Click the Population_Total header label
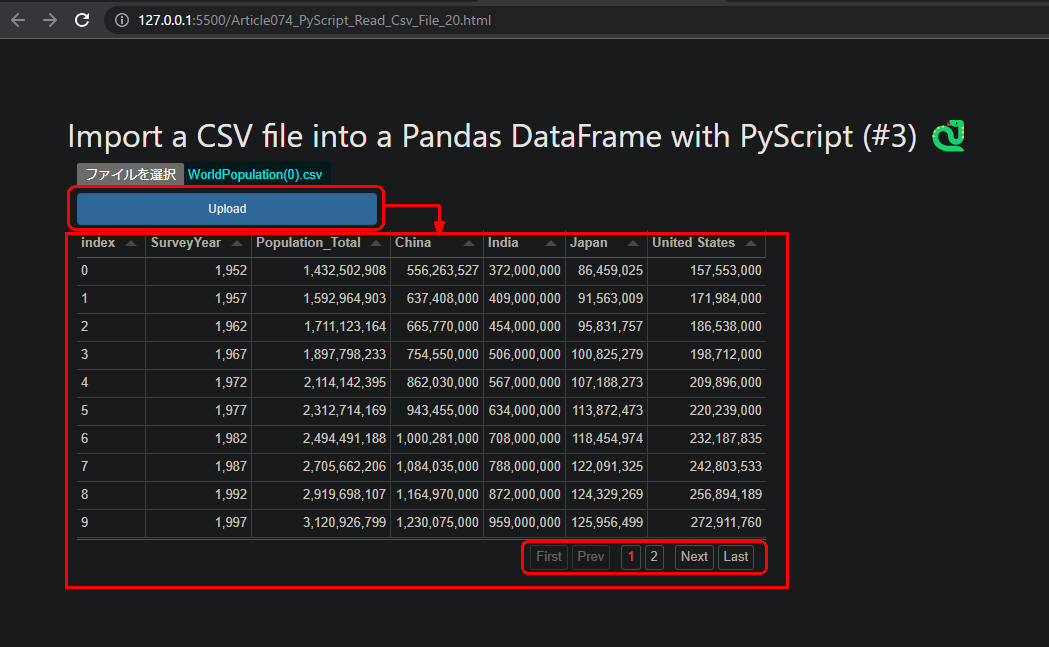This screenshot has width=1049, height=647. [x=308, y=242]
